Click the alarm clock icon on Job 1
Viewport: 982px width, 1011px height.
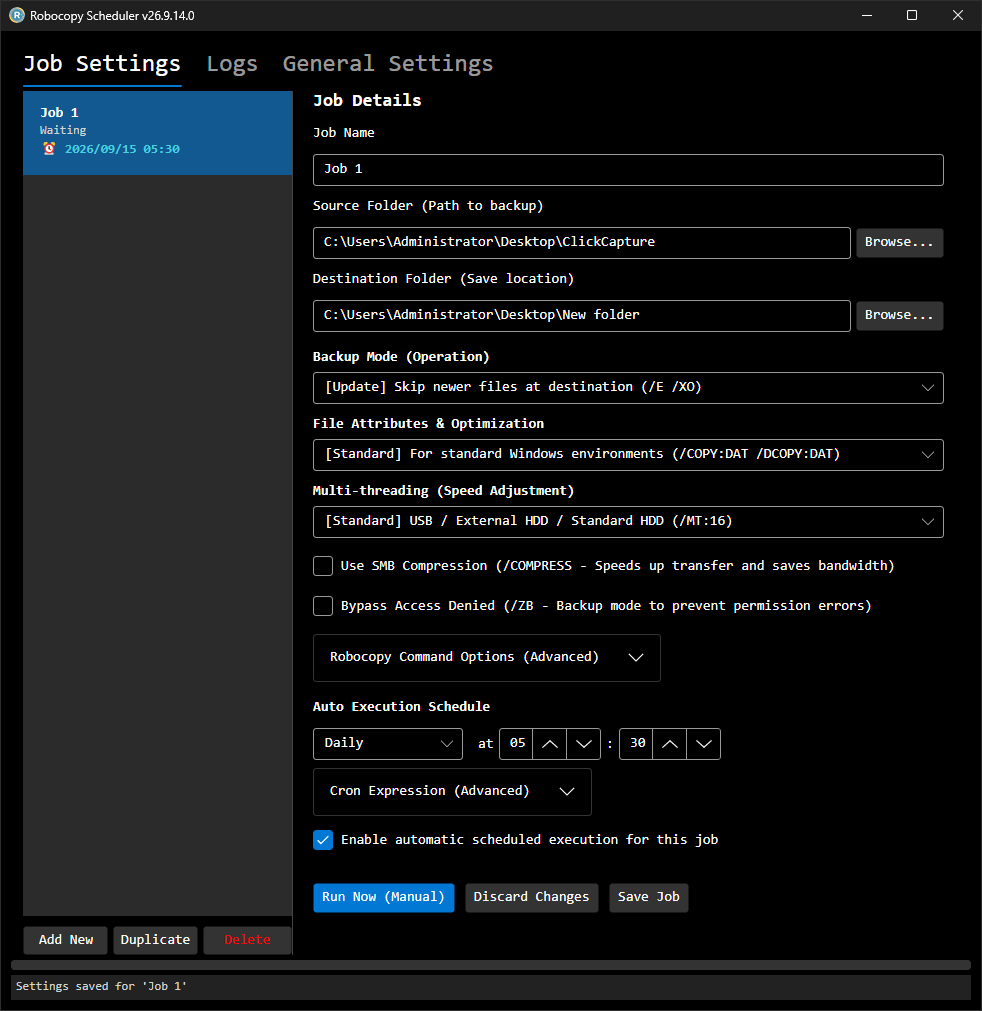(x=49, y=149)
